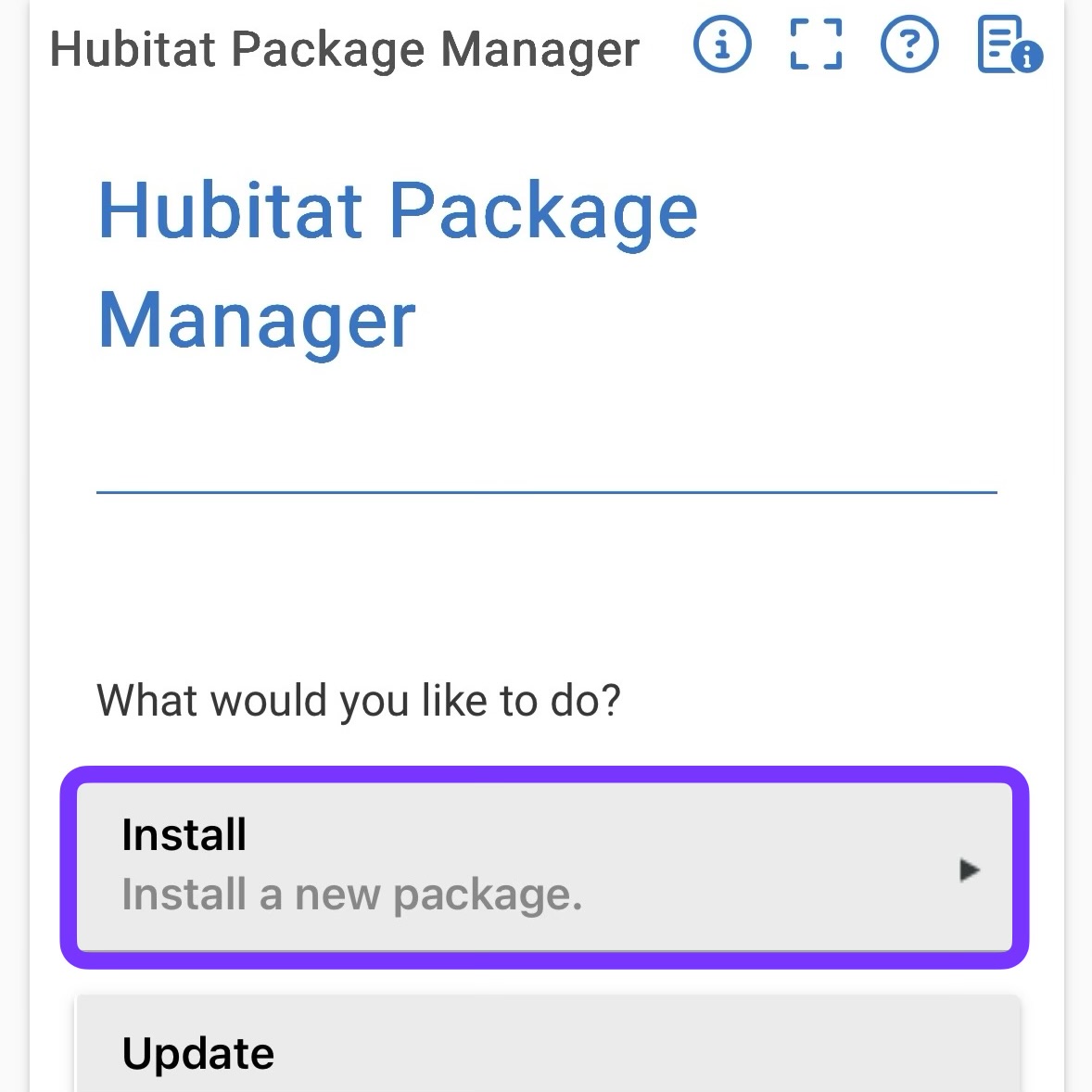
Task: Click the blue horizontal divider line
Action: click(547, 492)
